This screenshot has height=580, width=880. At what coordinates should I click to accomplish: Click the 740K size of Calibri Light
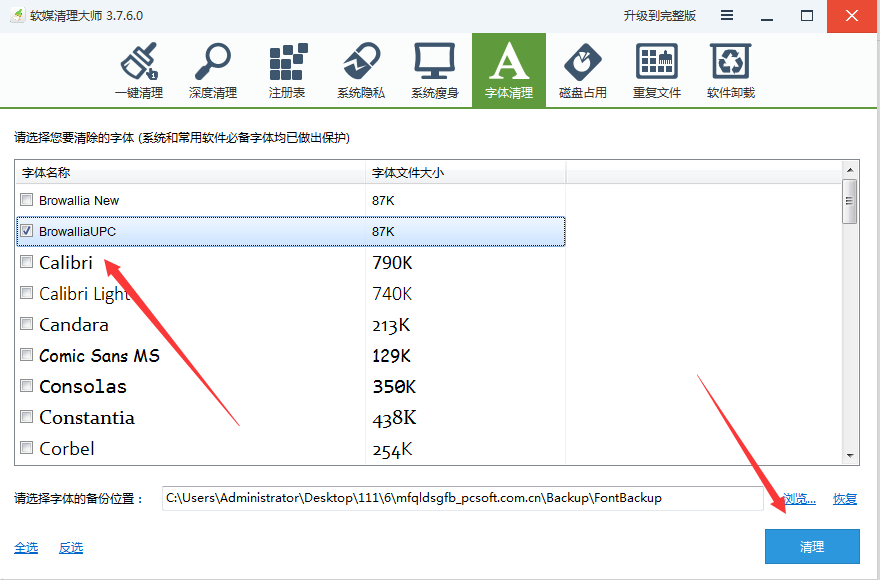392,294
